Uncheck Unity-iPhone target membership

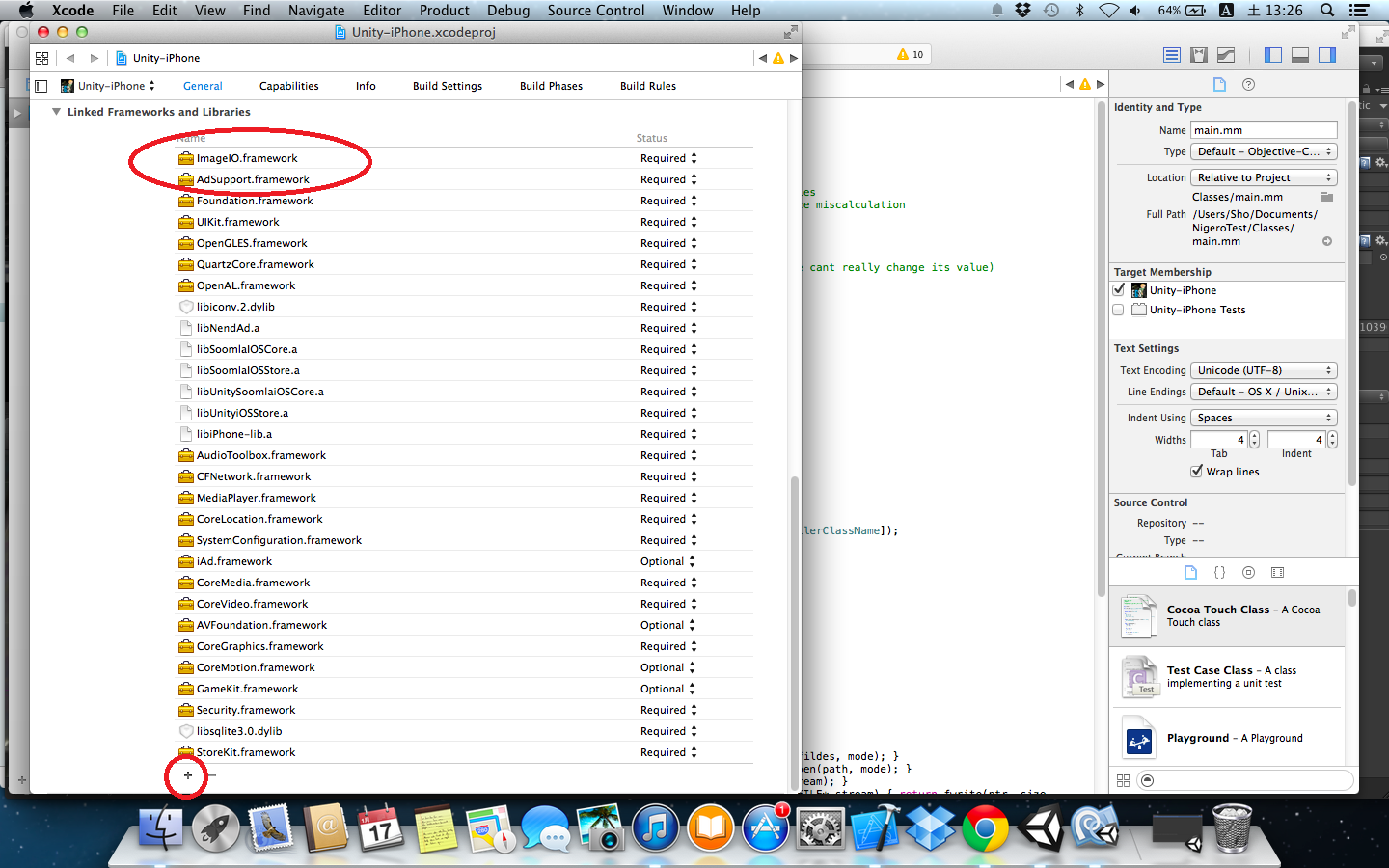1118,290
